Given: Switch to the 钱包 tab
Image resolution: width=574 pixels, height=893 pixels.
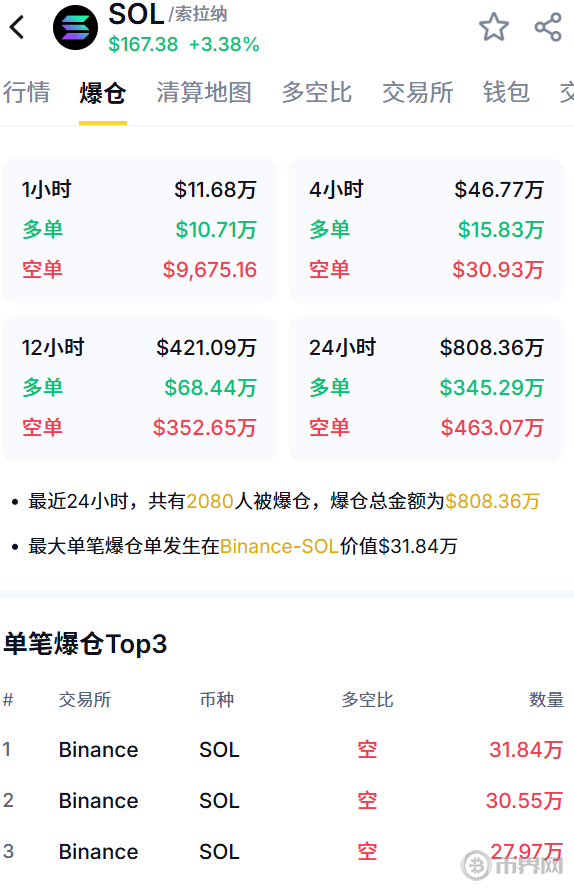Looking at the screenshot, I should (506, 92).
